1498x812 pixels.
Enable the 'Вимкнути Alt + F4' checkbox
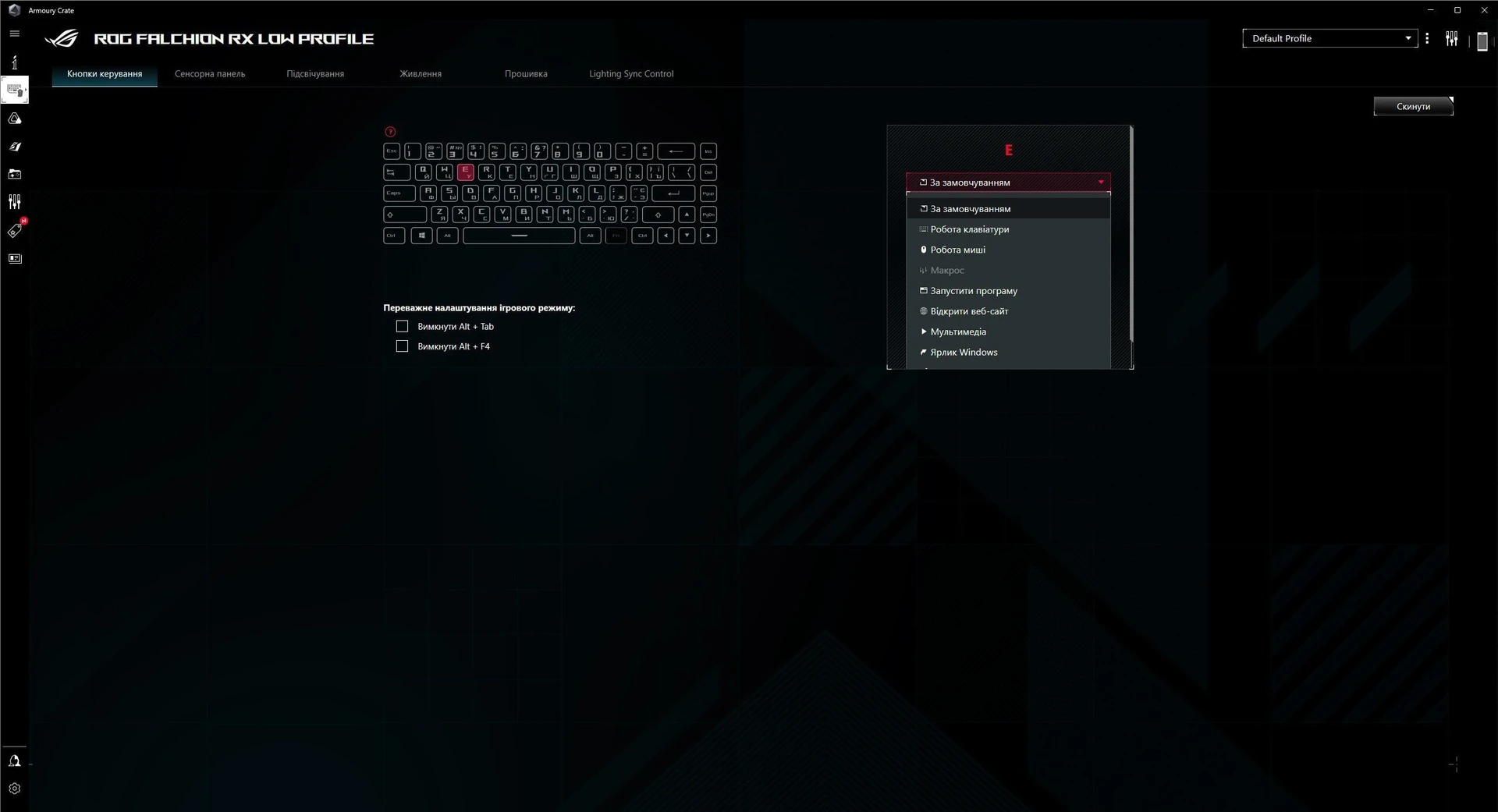pos(402,346)
